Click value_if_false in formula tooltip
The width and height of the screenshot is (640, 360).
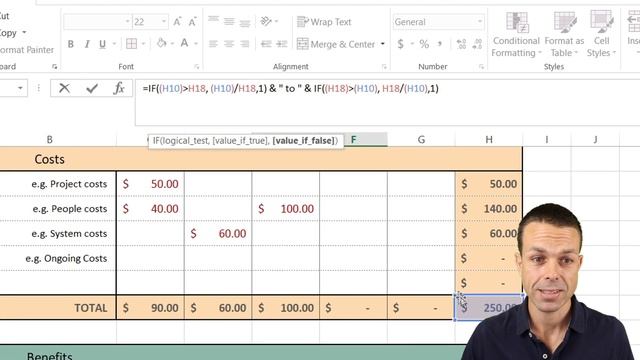(303, 141)
